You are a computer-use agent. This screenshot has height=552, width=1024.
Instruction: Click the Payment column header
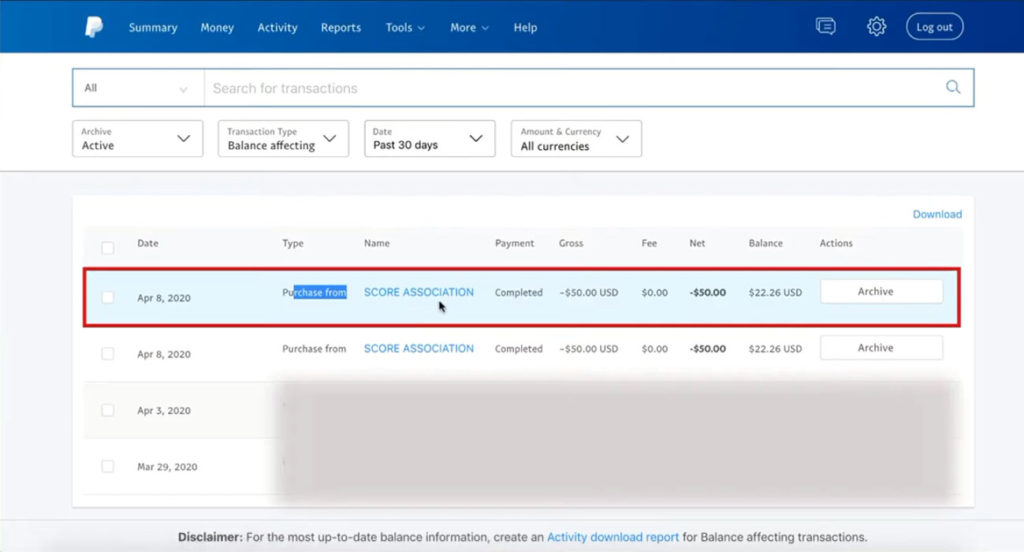515,243
